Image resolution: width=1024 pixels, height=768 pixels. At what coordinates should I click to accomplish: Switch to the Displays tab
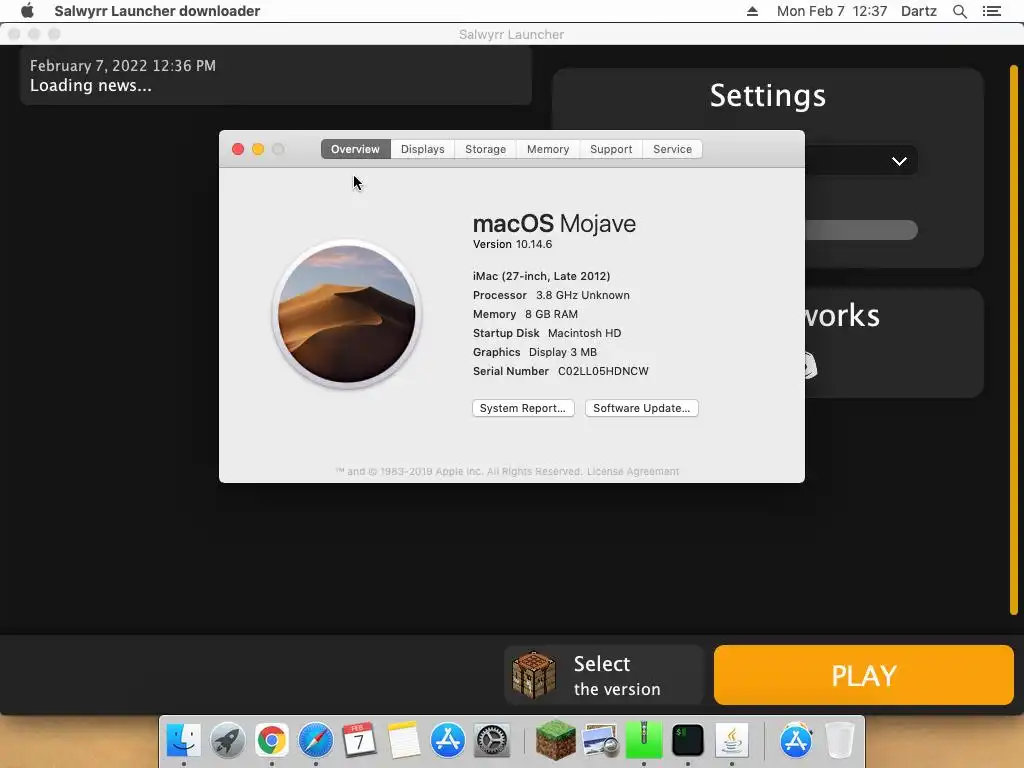pyautogui.click(x=423, y=149)
